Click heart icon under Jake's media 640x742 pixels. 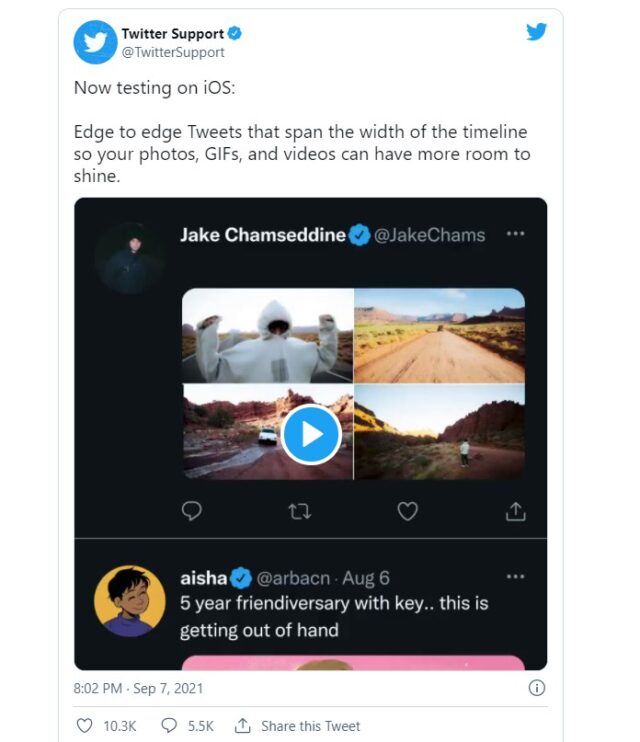point(407,511)
